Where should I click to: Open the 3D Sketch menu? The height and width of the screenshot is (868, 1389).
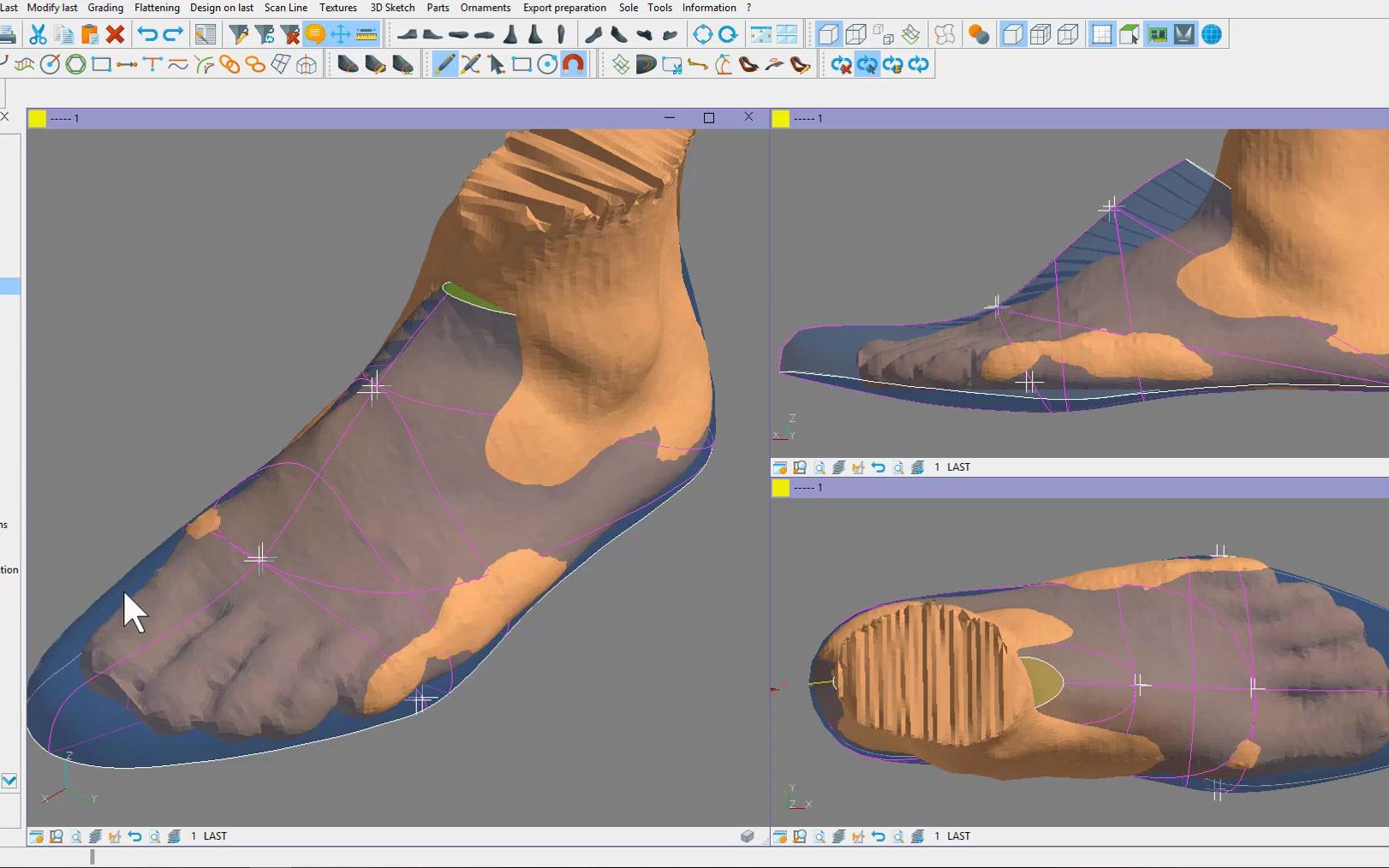click(x=392, y=8)
